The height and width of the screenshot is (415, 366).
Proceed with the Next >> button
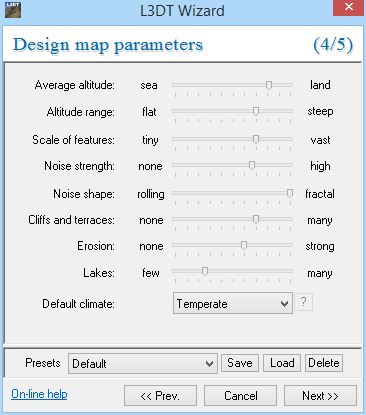tap(320, 396)
